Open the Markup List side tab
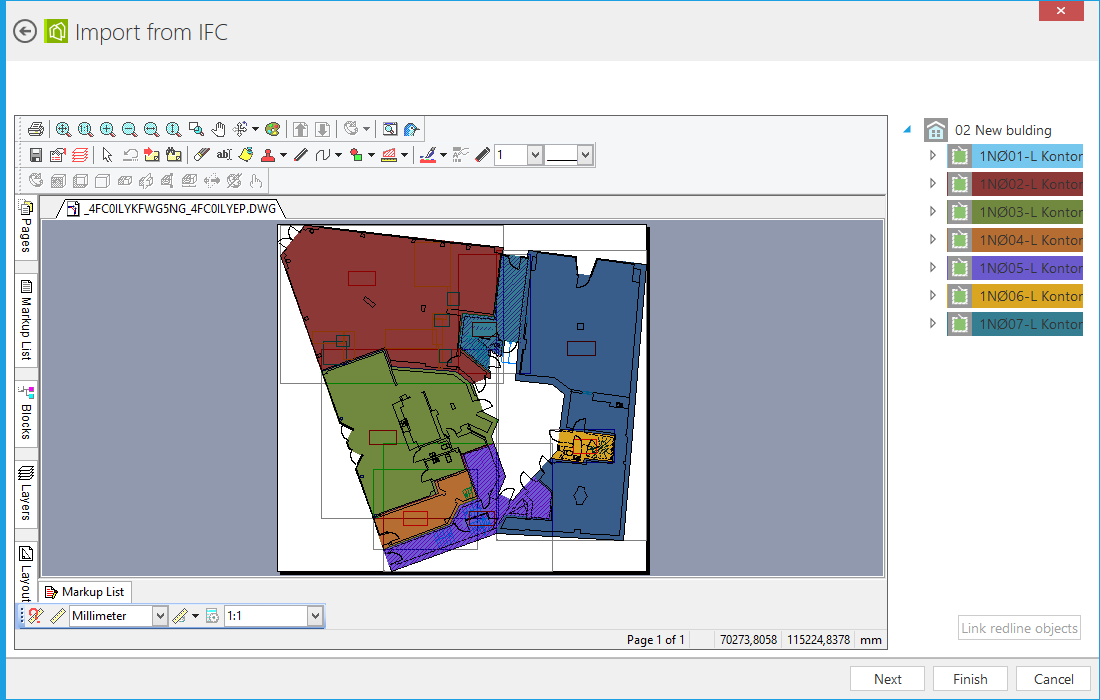Image resolution: width=1100 pixels, height=700 pixels. (x=26, y=319)
